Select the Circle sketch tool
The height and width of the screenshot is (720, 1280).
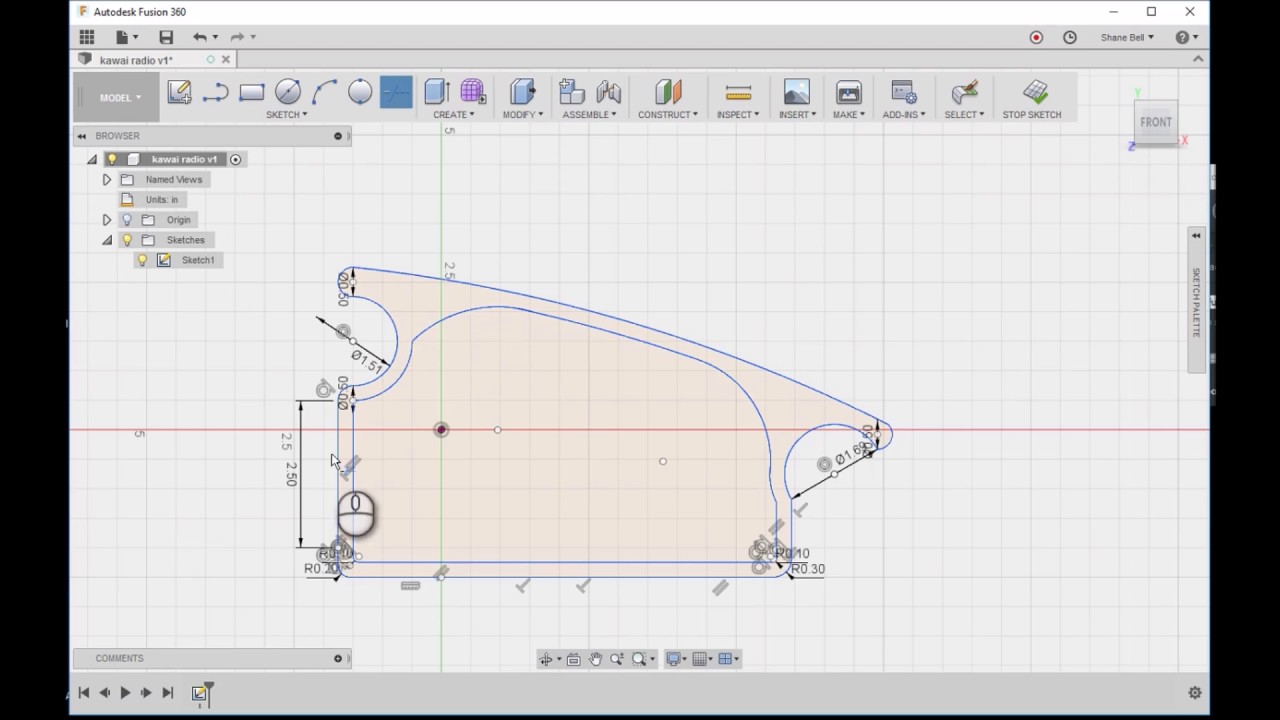click(x=288, y=93)
